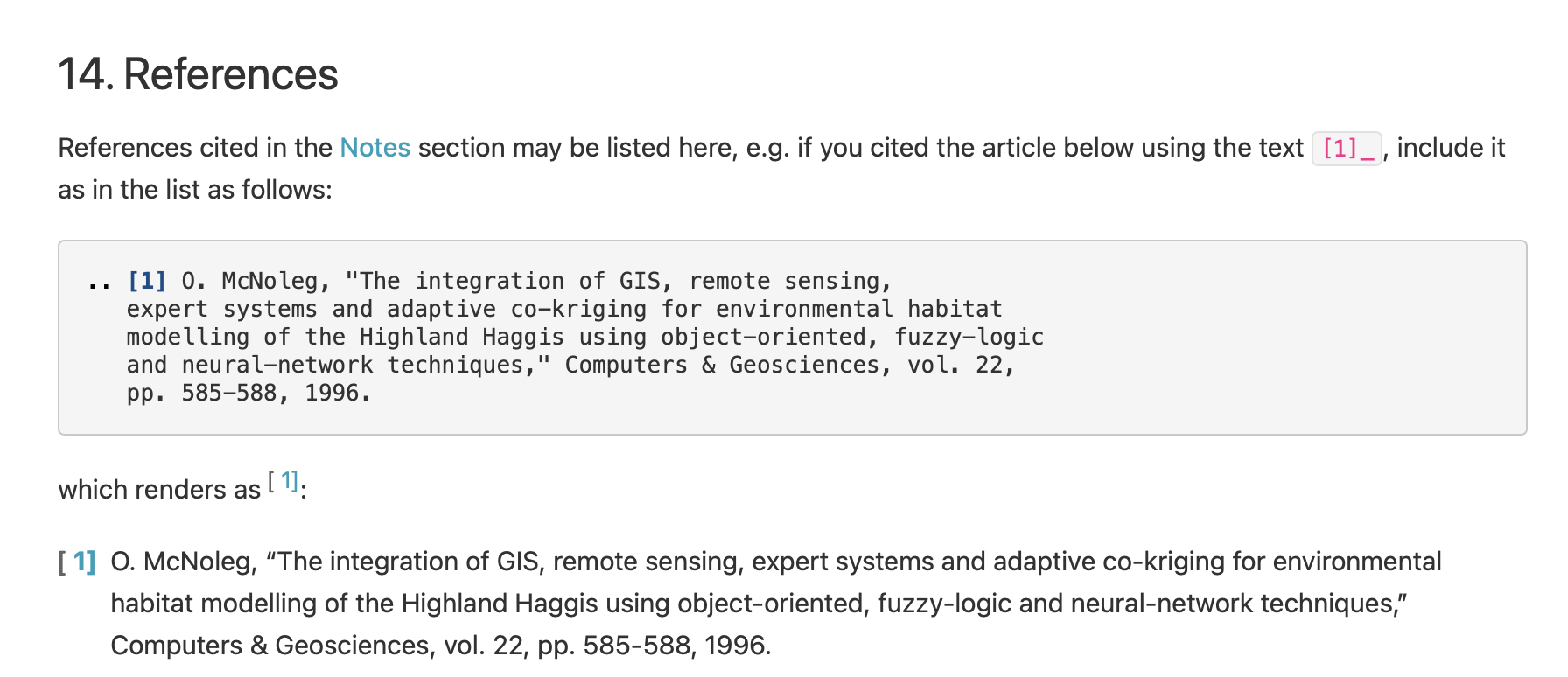
Task: Open the Notes section link
Action: [x=374, y=148]
